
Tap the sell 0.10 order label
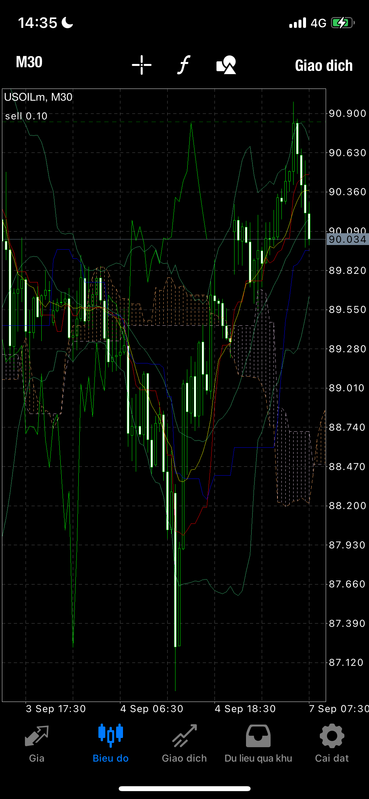(x=27, y=116)
